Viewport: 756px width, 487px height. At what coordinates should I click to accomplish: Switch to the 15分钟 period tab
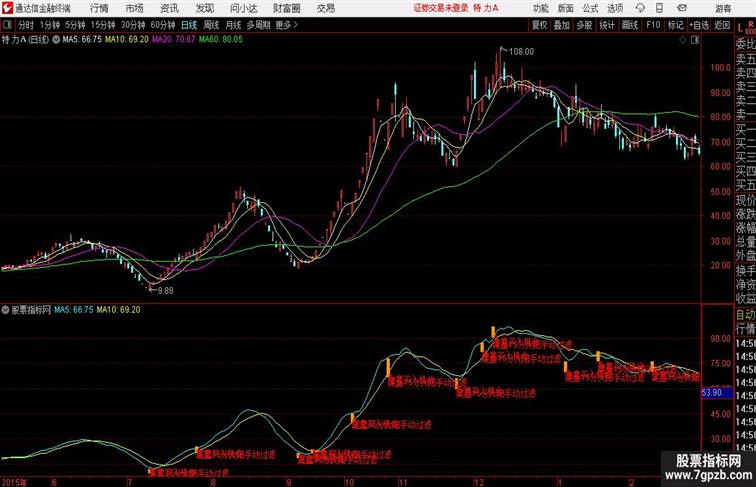(103, 25)
